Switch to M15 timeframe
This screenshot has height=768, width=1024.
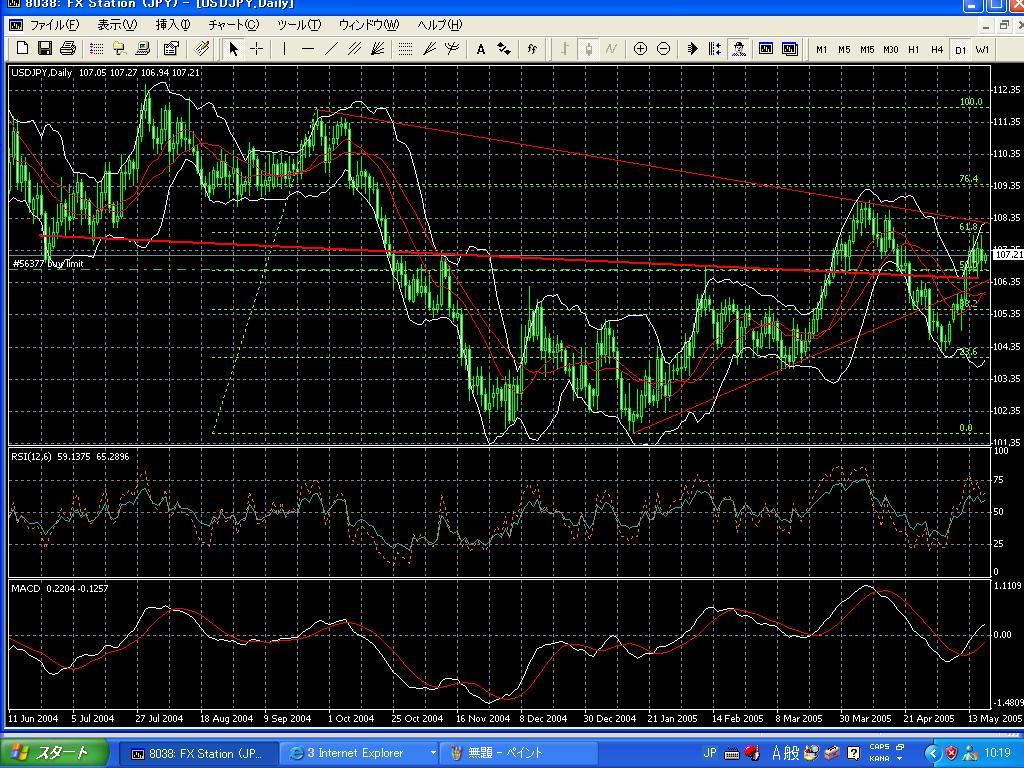(867, 49)
